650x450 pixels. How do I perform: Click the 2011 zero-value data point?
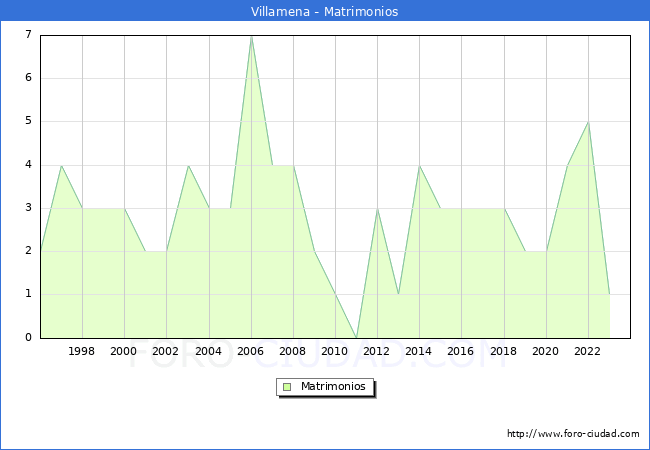click(x=357, y=337)
